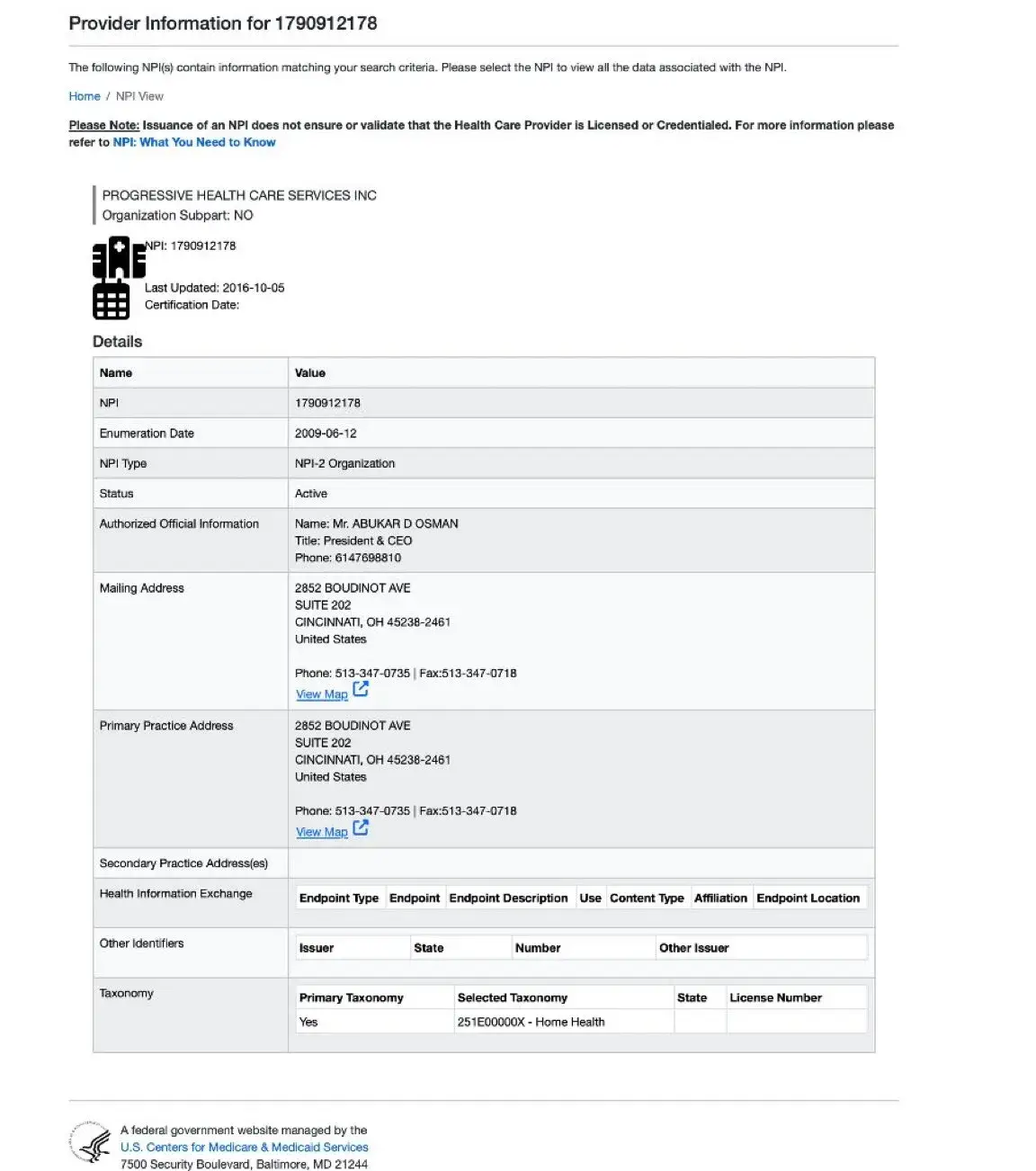Open View Map link for Primary Practice Address

coord(321,832)
